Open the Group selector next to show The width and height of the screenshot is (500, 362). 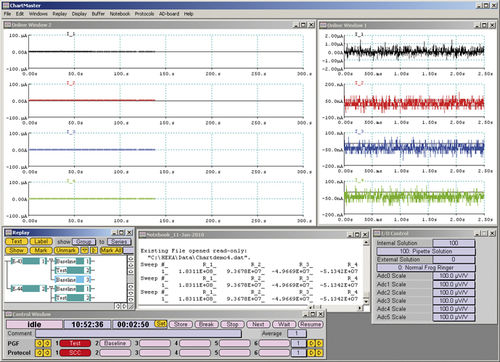84,241
